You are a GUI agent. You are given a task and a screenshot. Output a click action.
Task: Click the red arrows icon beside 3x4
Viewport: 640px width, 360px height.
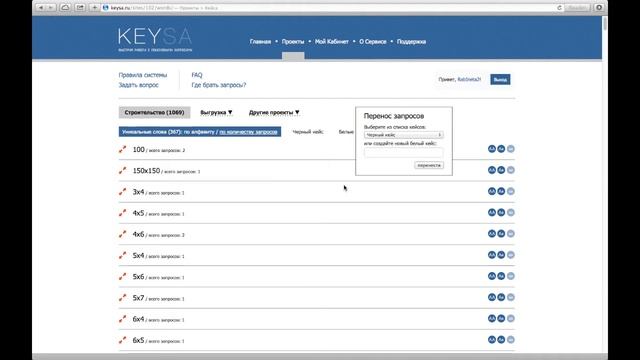(x=122, y=192)
